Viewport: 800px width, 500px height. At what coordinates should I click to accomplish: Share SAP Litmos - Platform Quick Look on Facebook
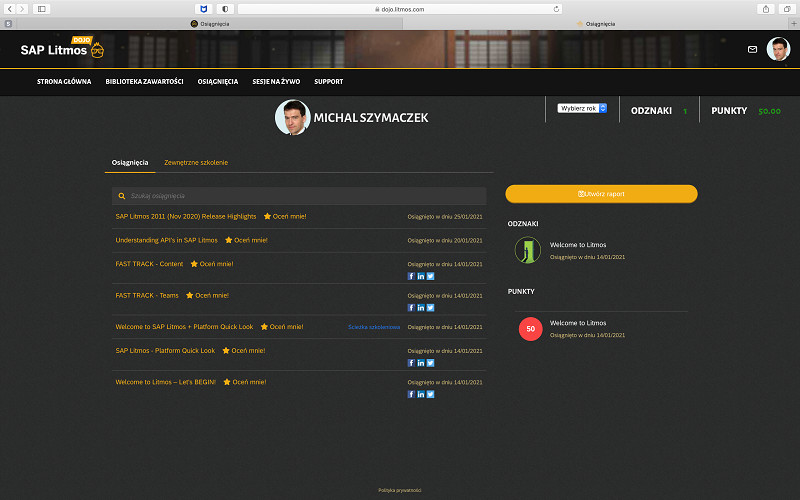(x=411, y=363)
